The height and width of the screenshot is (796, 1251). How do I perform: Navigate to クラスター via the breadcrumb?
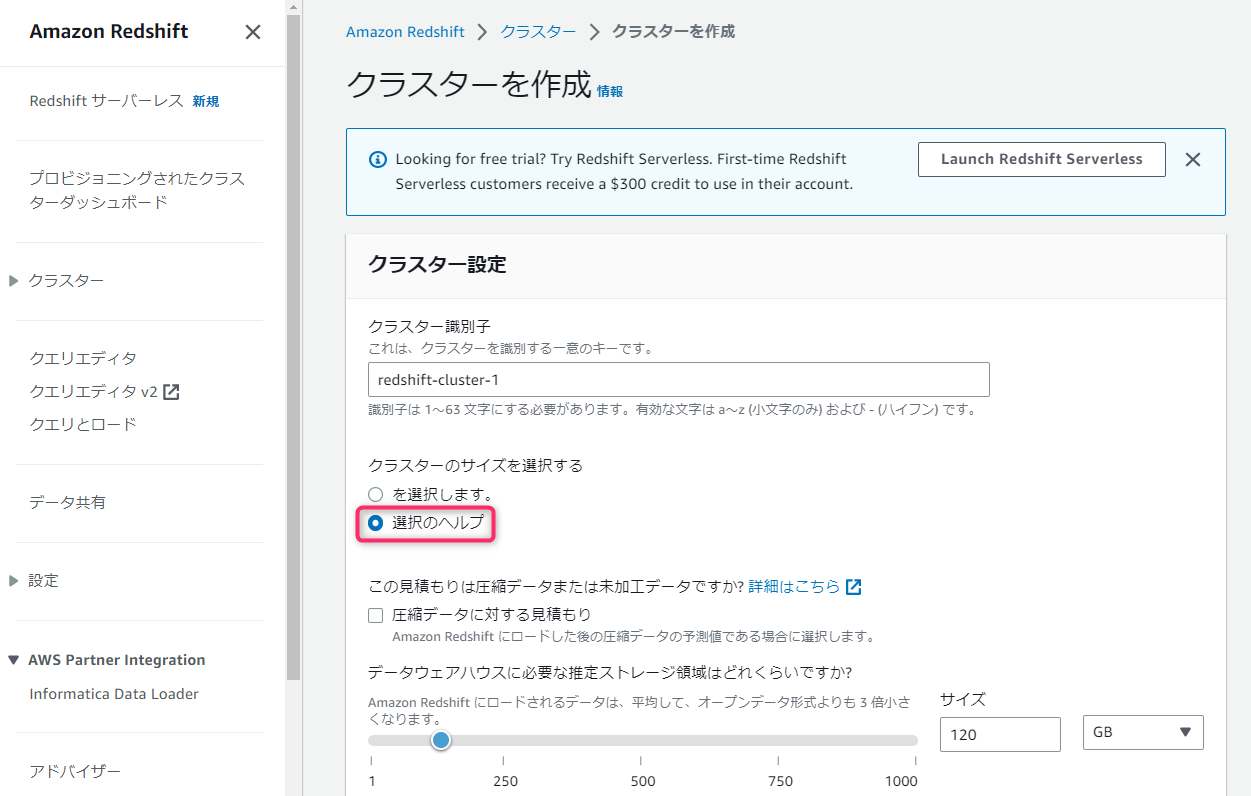(538, 31)
